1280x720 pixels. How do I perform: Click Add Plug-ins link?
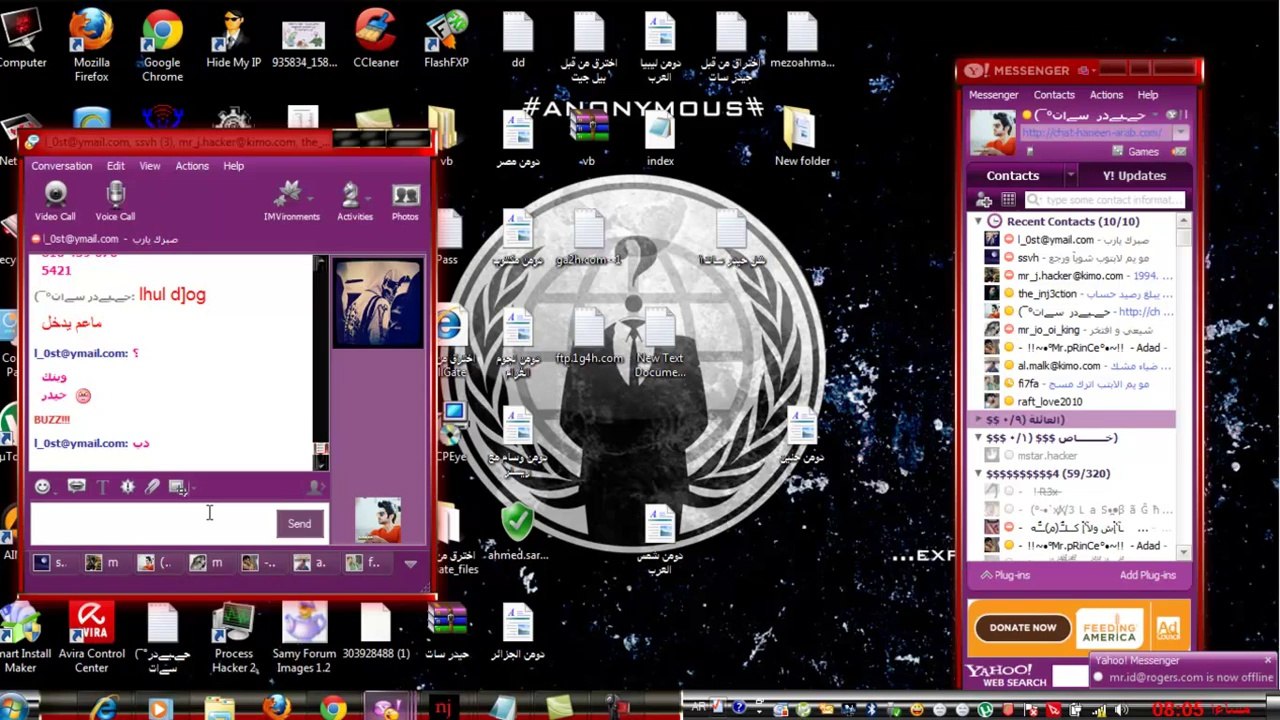[1147, 575]
